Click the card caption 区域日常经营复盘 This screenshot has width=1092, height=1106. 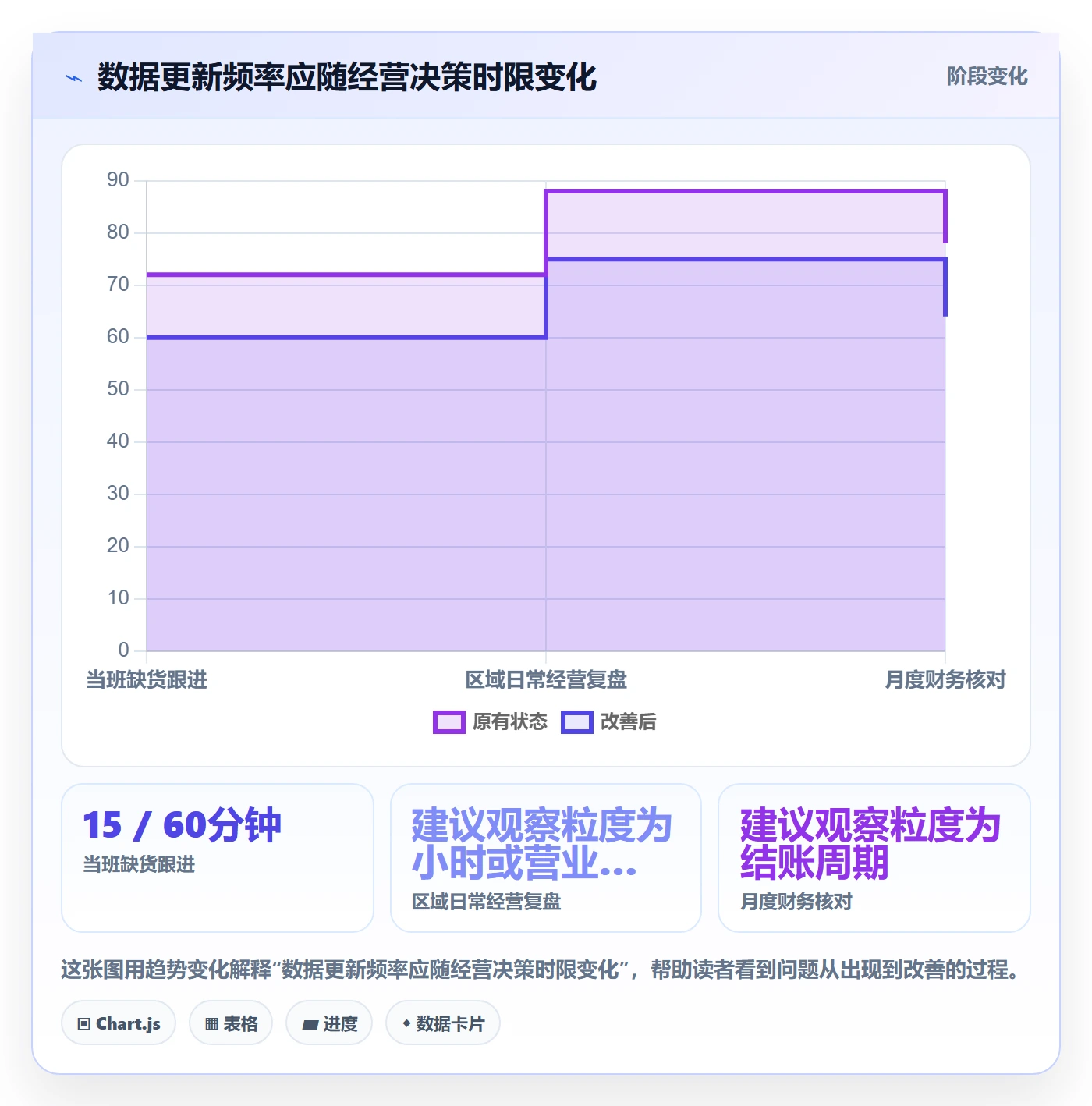[487, 902]
